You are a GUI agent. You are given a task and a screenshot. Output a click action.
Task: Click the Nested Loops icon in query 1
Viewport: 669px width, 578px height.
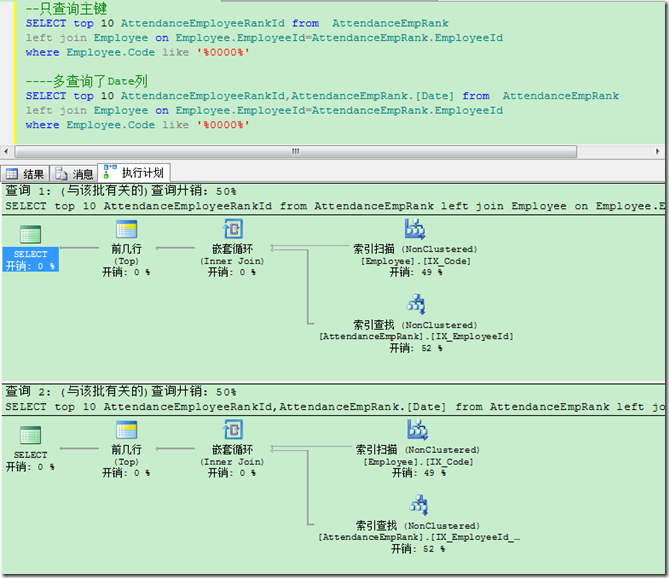(x=233, y=229)
